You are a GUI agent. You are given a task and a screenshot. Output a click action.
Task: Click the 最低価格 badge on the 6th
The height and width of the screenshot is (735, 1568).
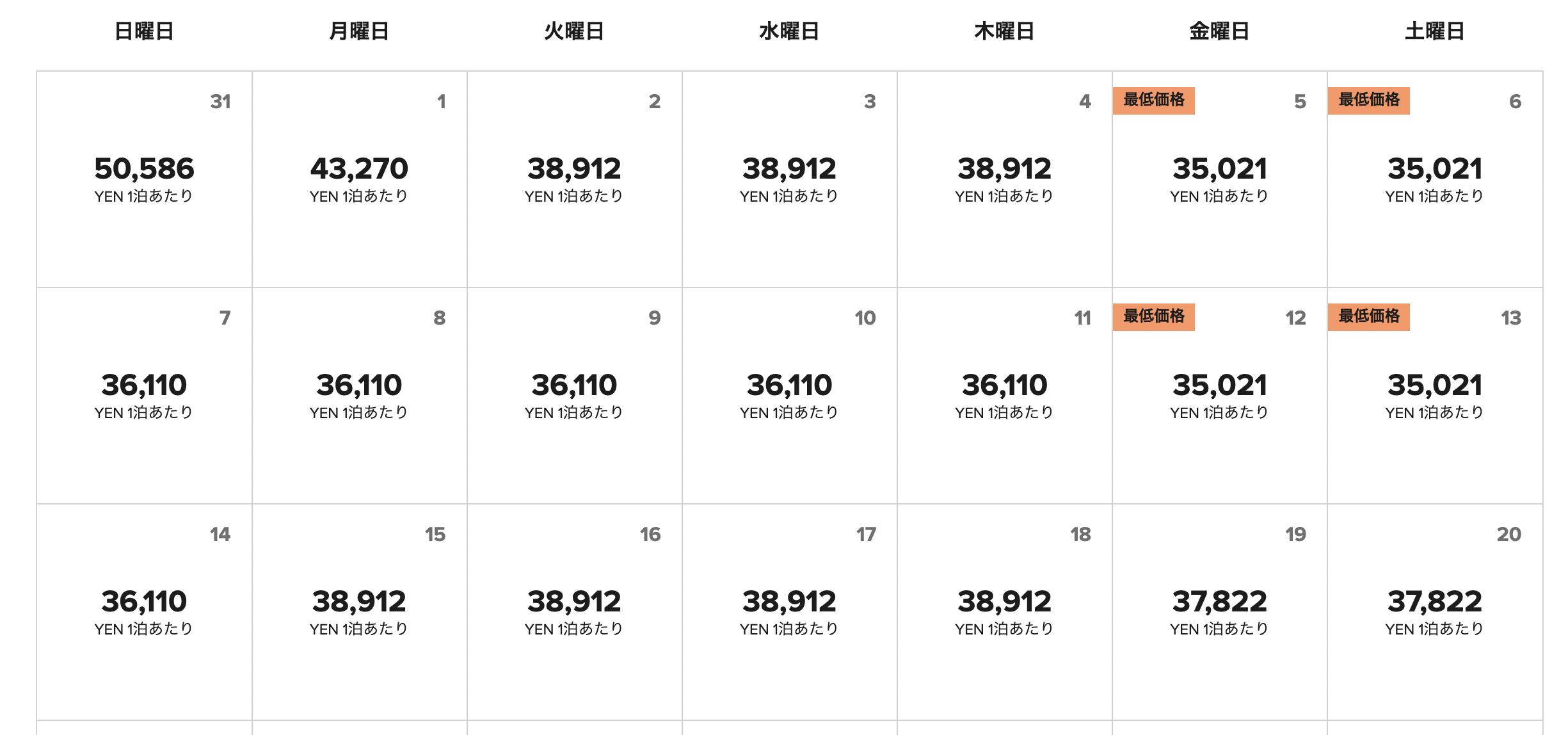(1369, 101)
